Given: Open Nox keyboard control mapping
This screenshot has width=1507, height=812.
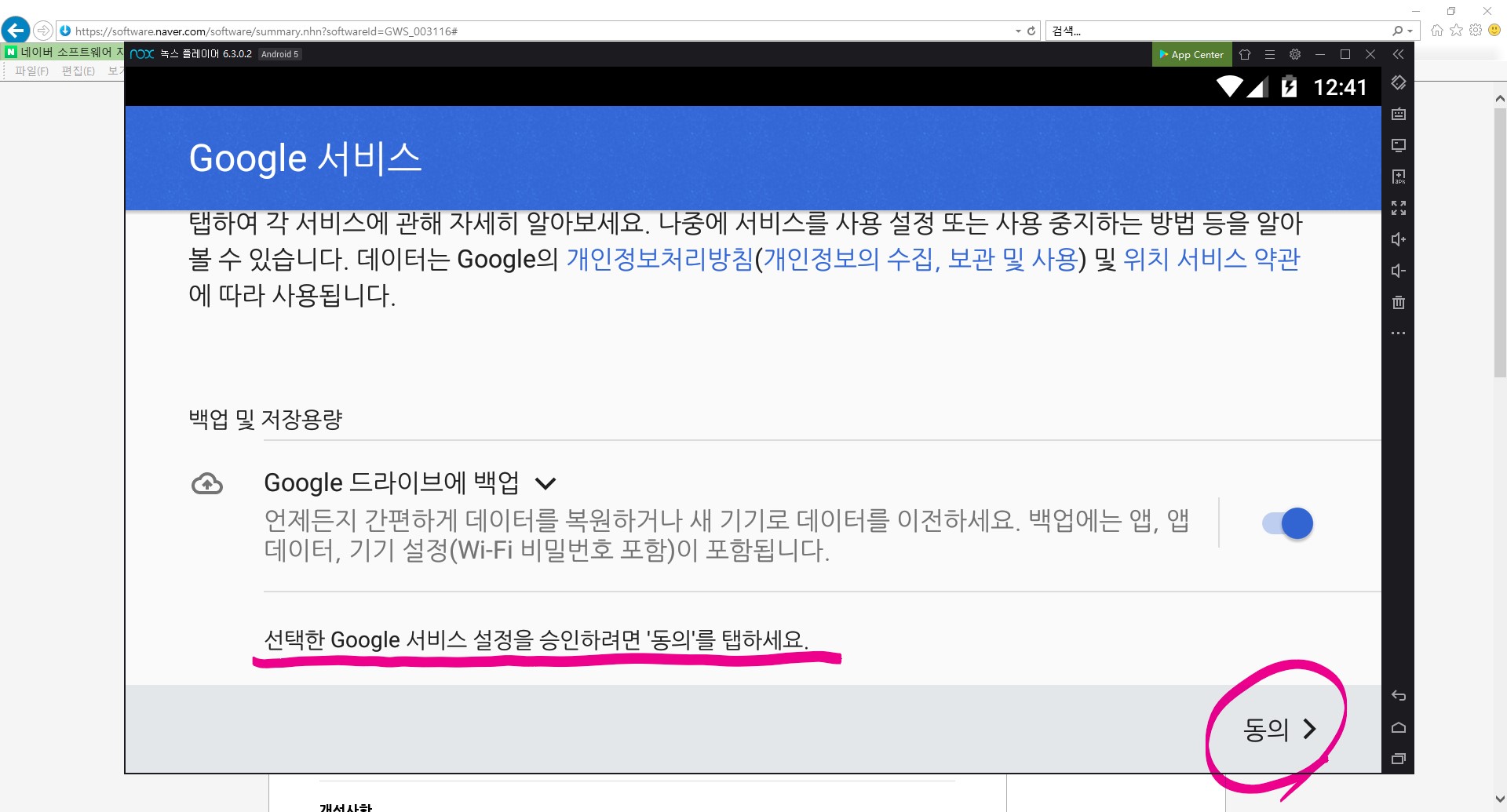Looking at the screenshot, I should click(1399, 114).
